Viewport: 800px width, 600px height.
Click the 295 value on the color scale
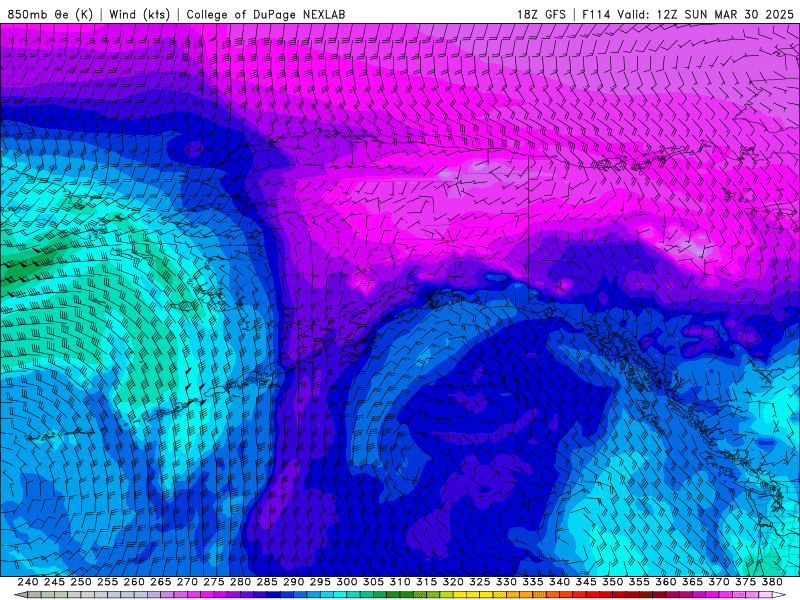(320, 582)
